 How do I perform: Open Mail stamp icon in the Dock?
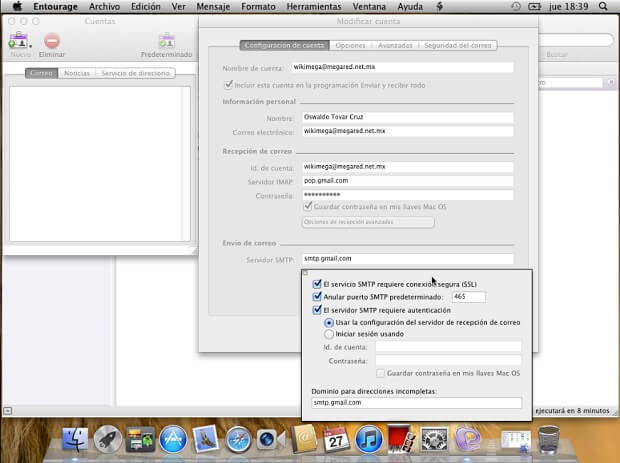tap(206, 439)
